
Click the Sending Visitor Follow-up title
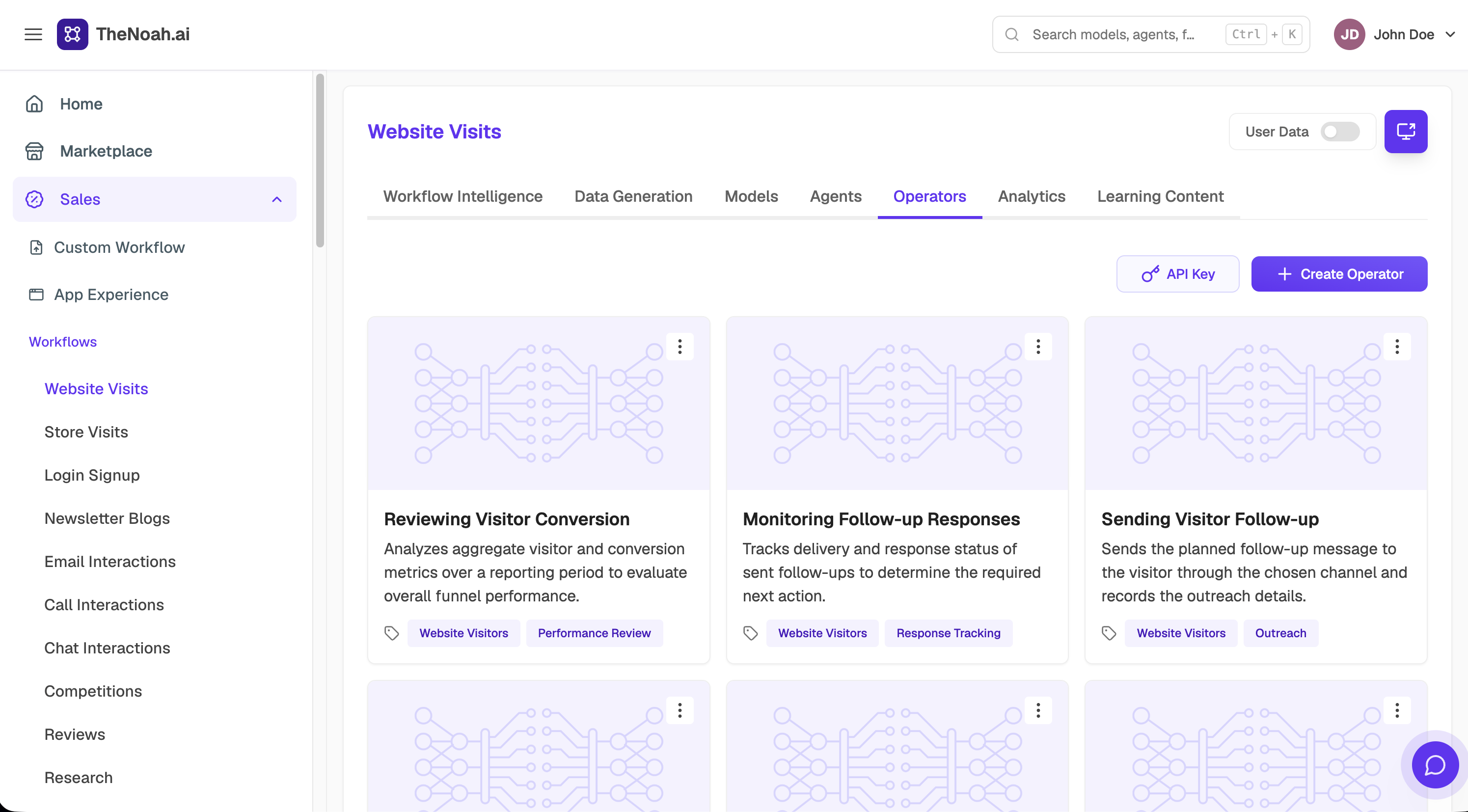tap(1210, 519)
